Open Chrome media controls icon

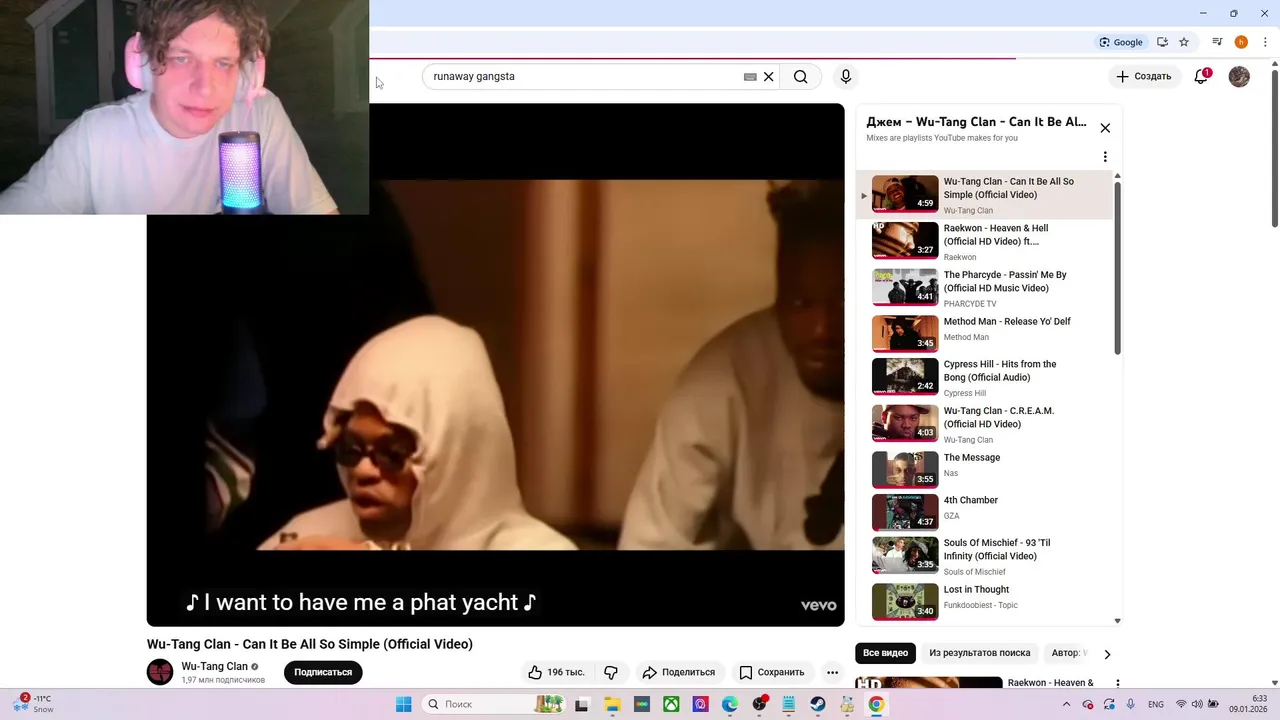[x=1217, y=42]
